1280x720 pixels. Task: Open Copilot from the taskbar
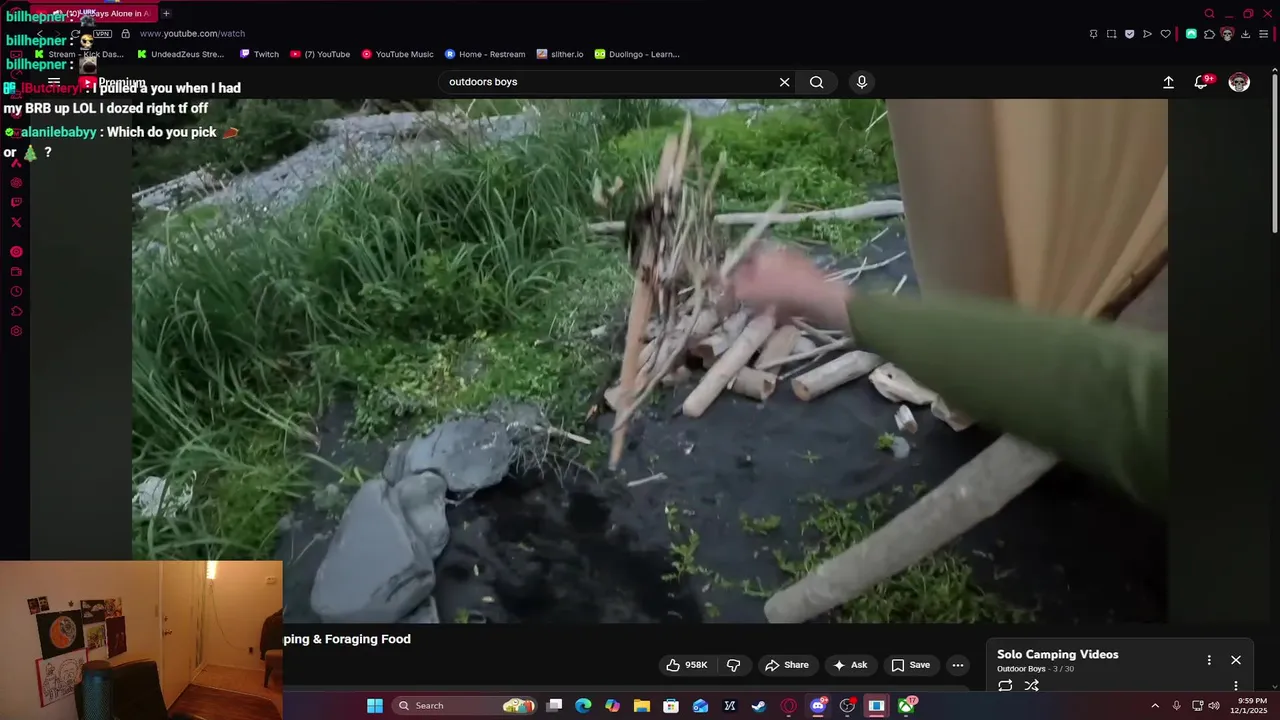(x=612, y=706)
